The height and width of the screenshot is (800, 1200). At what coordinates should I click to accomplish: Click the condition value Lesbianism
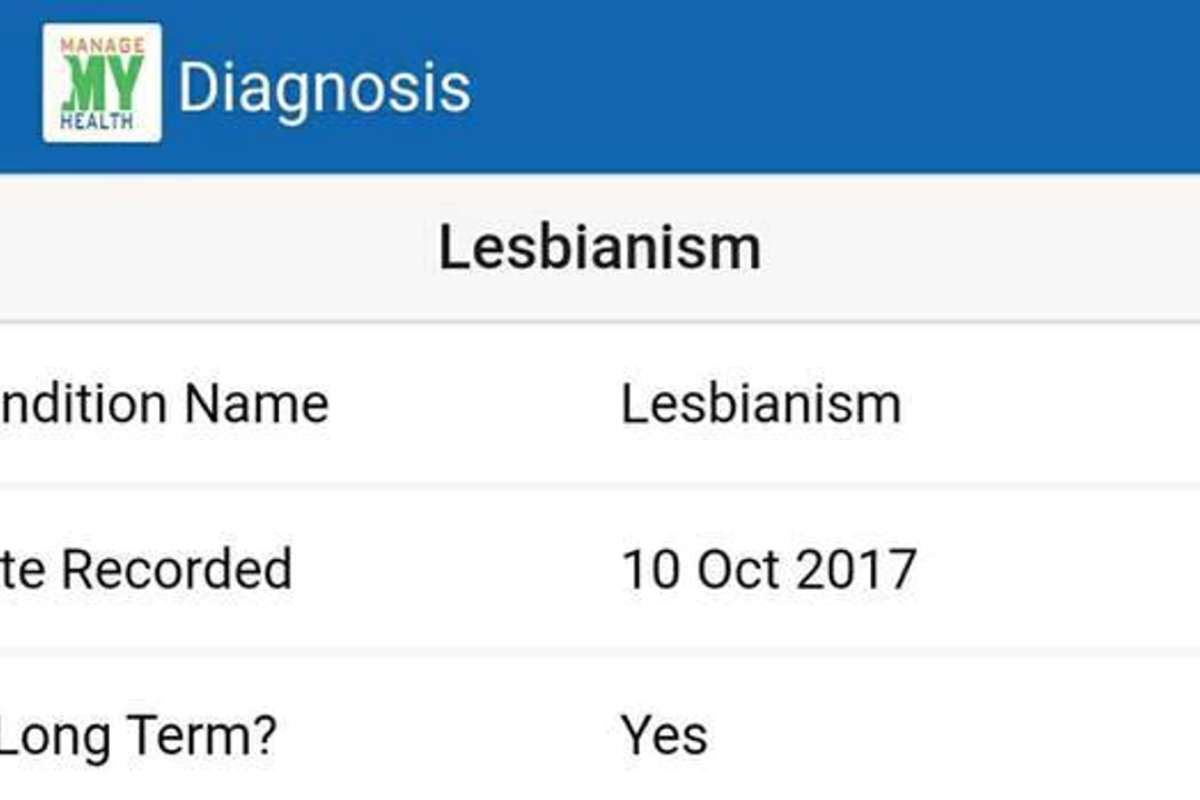[x=761, y=403]
